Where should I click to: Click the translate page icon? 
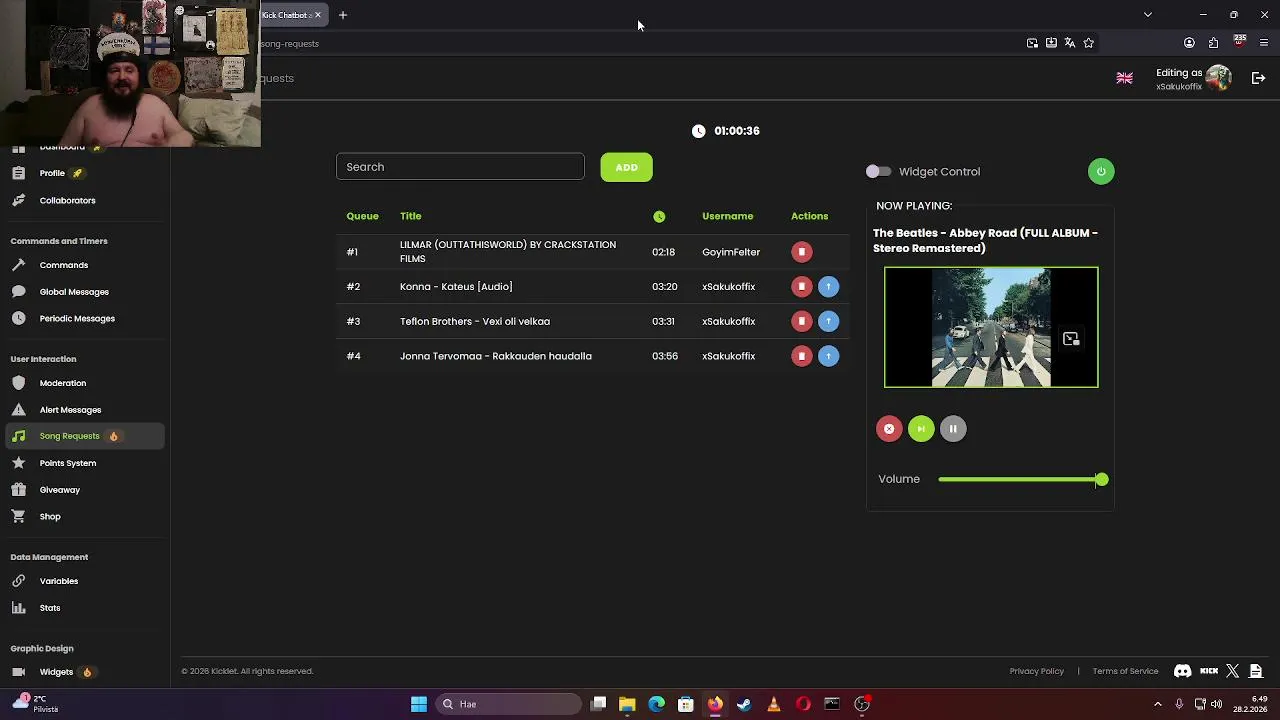[x=1070, y=43]
